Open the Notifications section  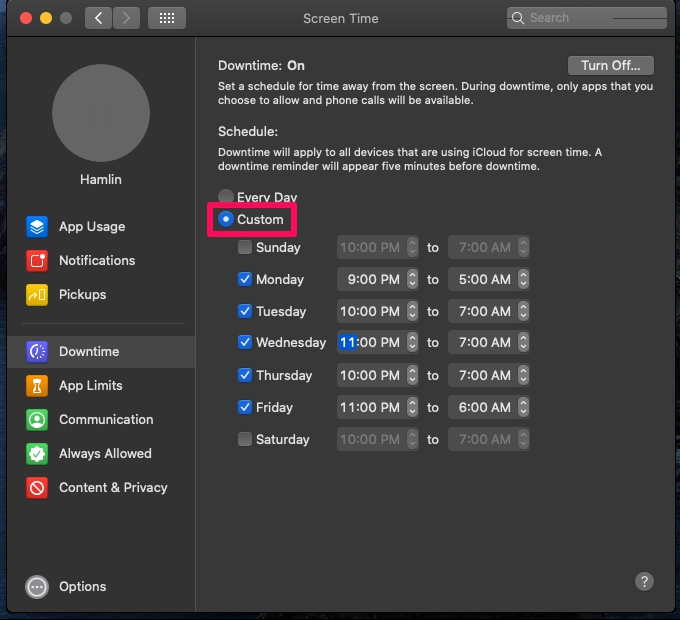pos(97,261)
